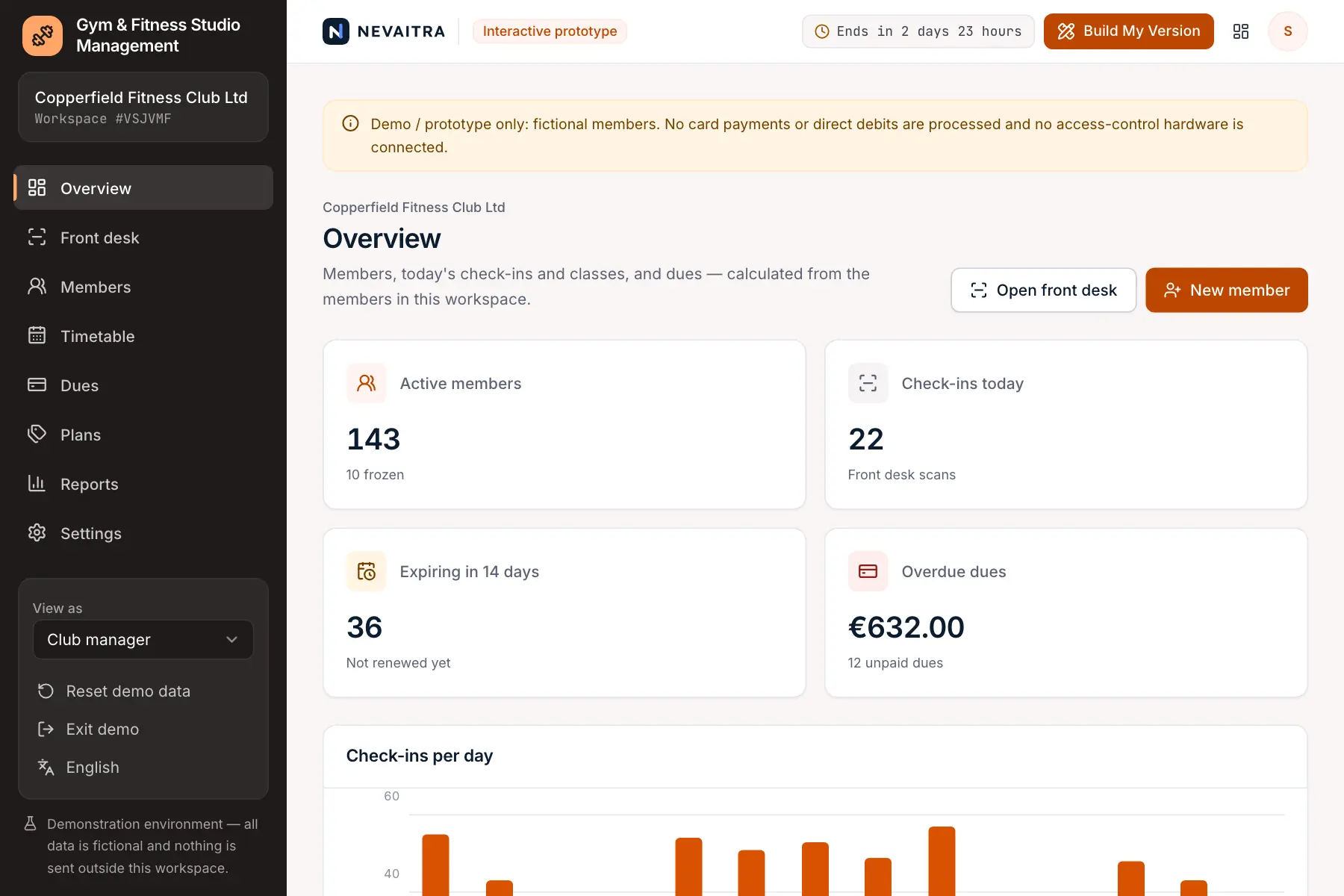The width and height of the screenshot is (1344, 896).
Task: Click the €632.00 overdue dues amount
Action: [906, 627]
